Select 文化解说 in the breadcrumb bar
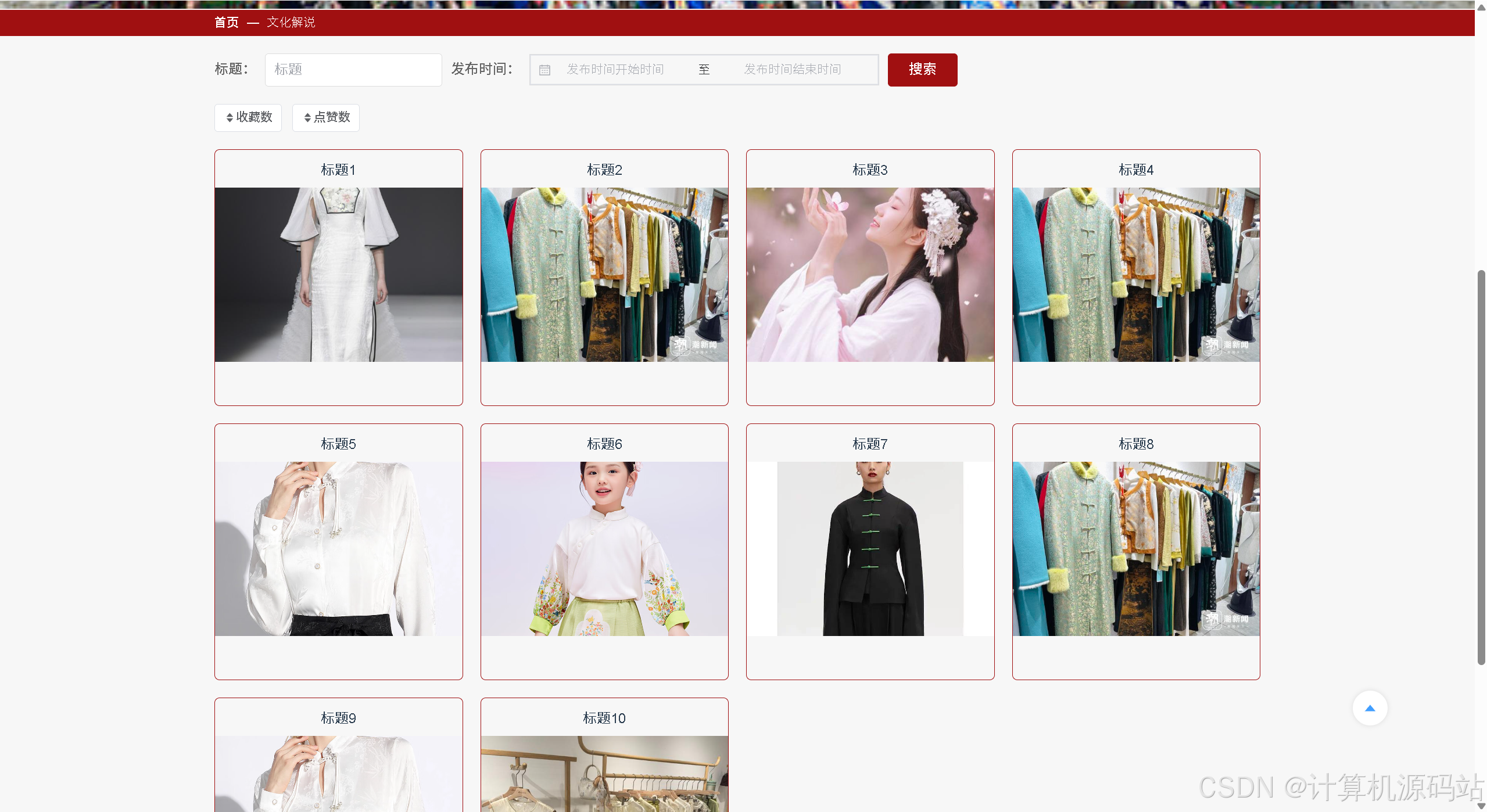 click(291, 23)
